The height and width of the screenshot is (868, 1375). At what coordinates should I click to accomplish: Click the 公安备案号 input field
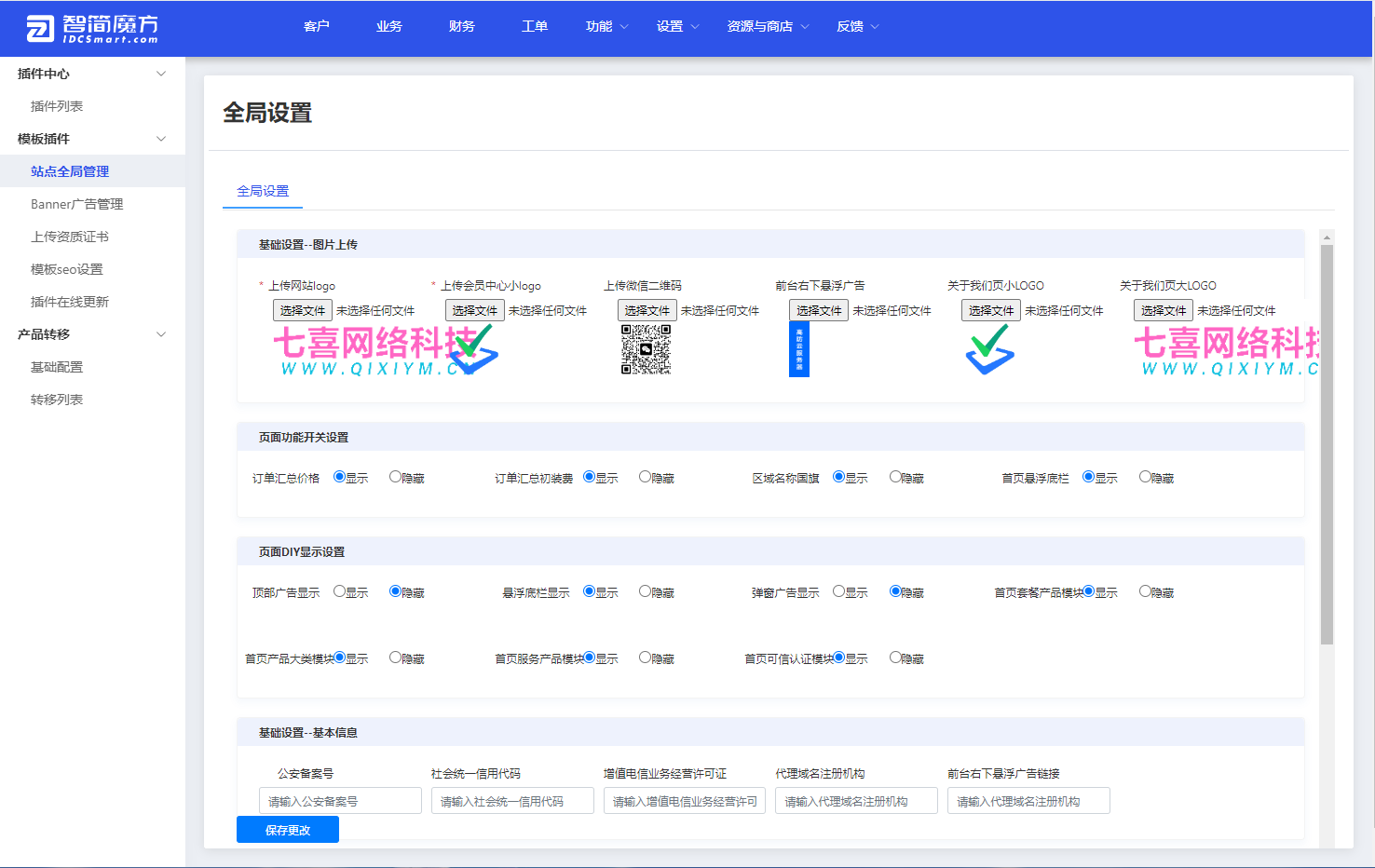[x=339, y=800]
